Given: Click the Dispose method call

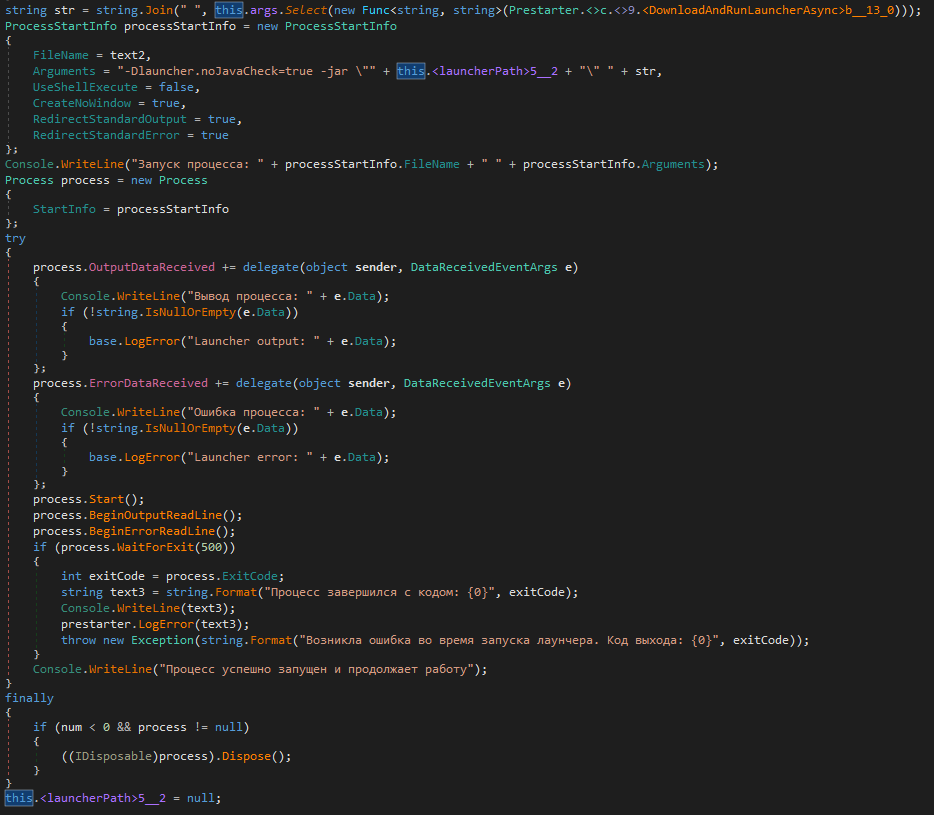Looking at the screenshot, I should click(247, 757).
